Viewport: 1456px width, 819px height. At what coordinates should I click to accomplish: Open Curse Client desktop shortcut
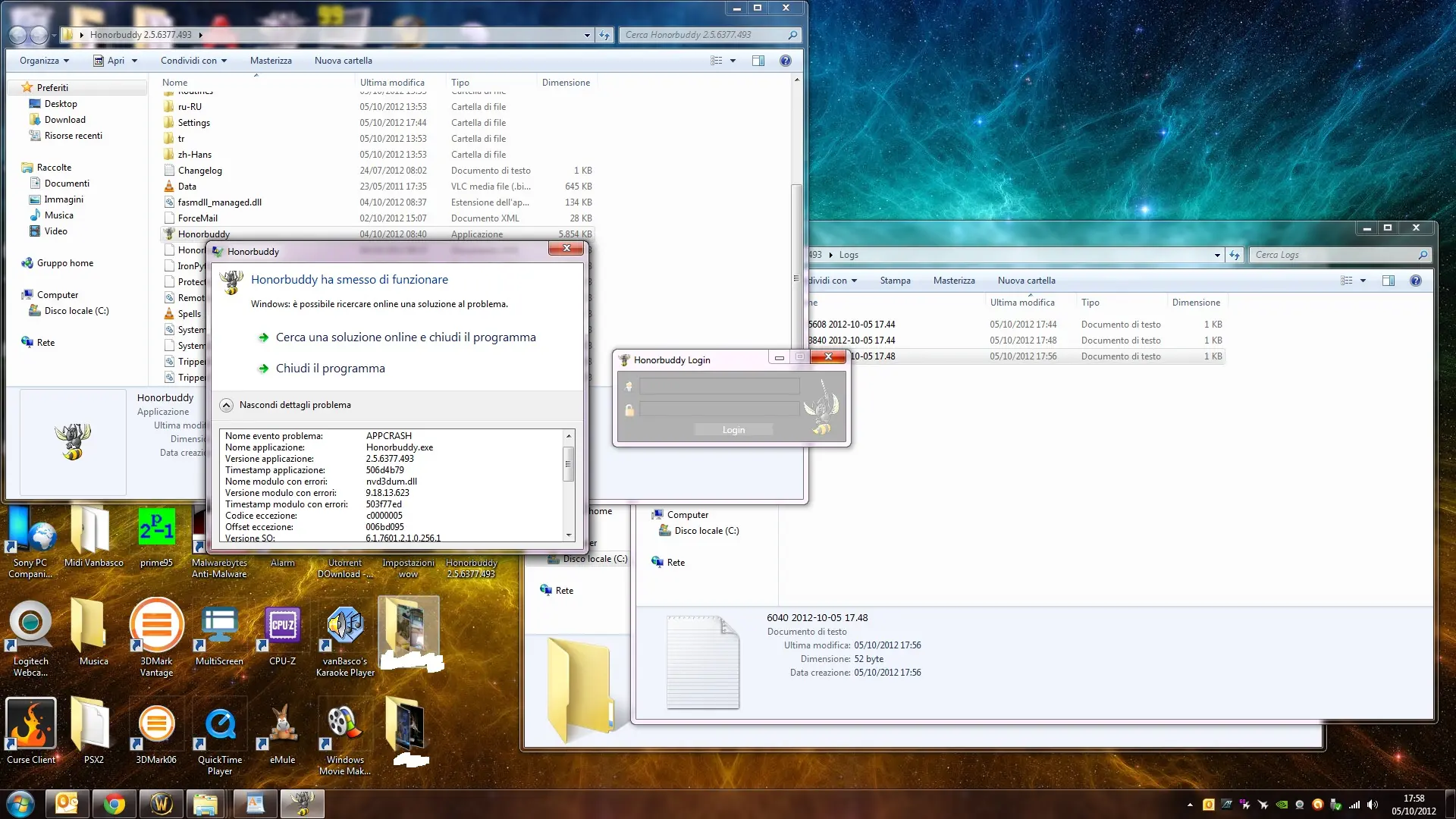[x=30, y=732]
